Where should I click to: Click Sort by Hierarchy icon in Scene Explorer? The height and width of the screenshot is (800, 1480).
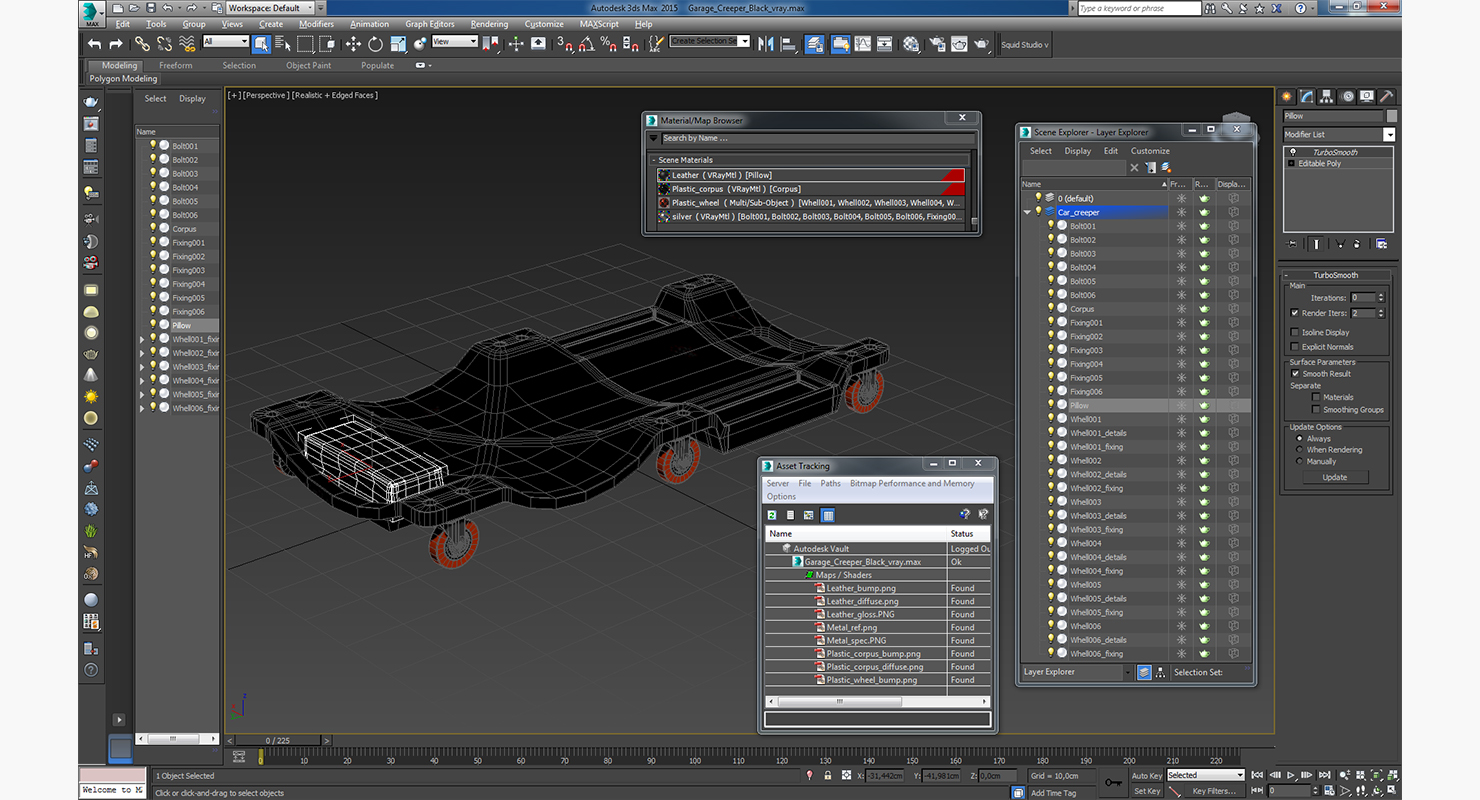1160,672
